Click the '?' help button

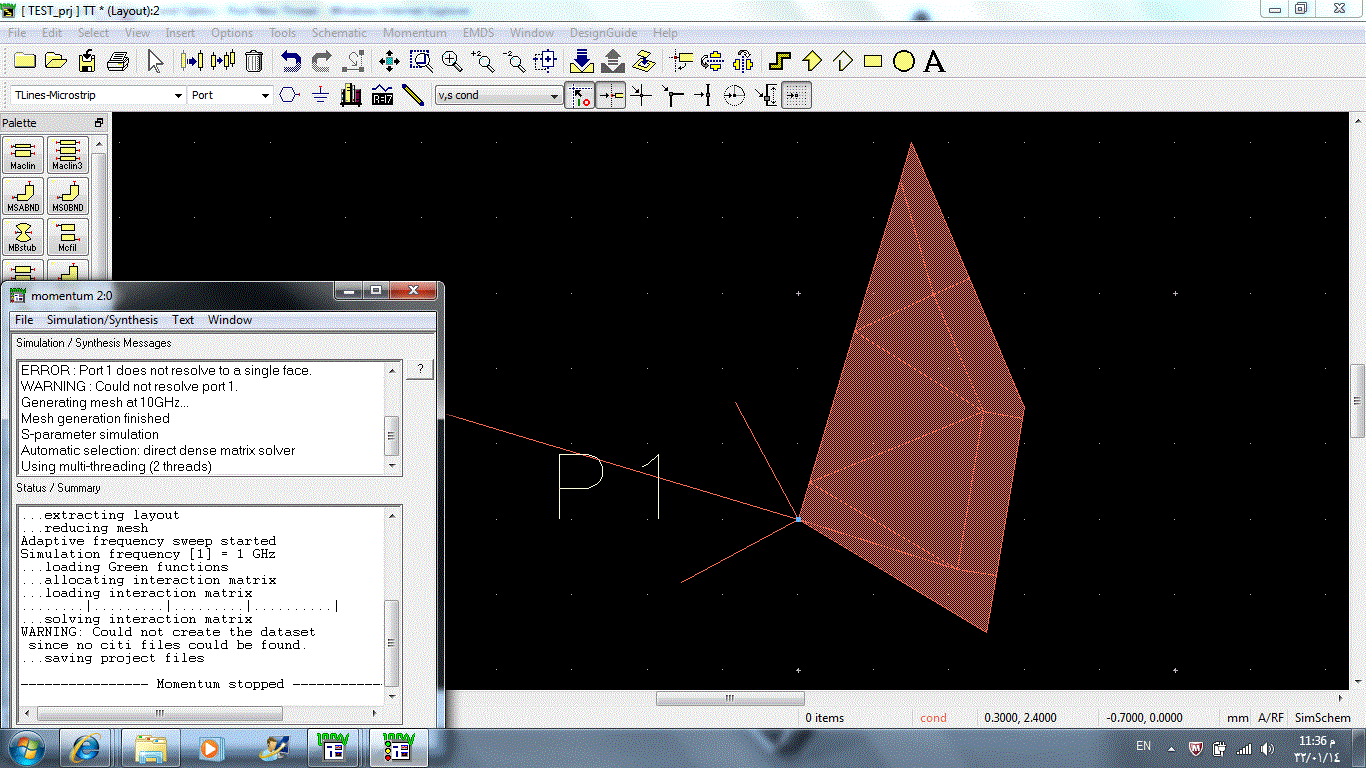[x=420, y=370]
